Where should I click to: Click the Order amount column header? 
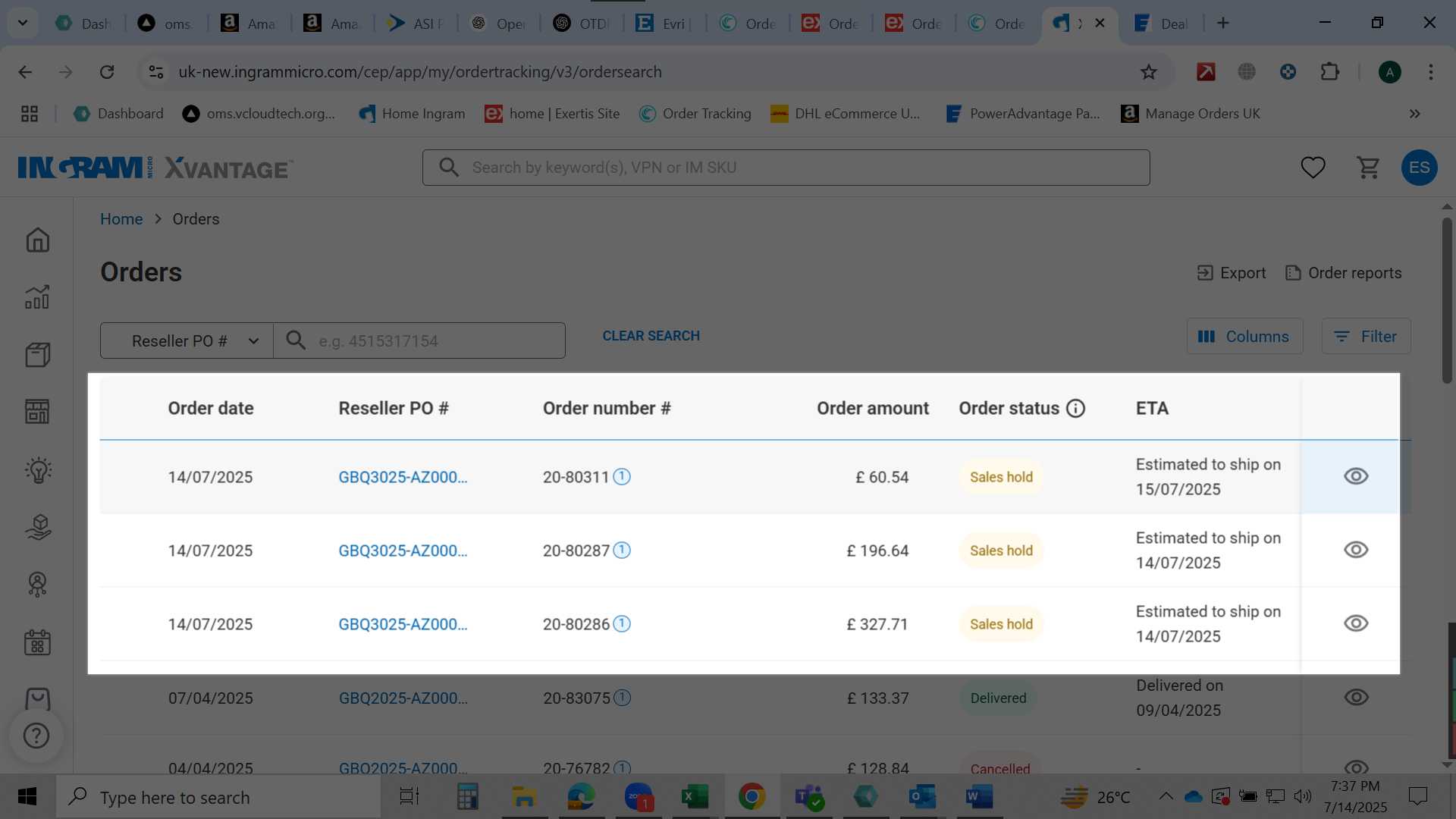pyautogui.click(x=872, y=409)
